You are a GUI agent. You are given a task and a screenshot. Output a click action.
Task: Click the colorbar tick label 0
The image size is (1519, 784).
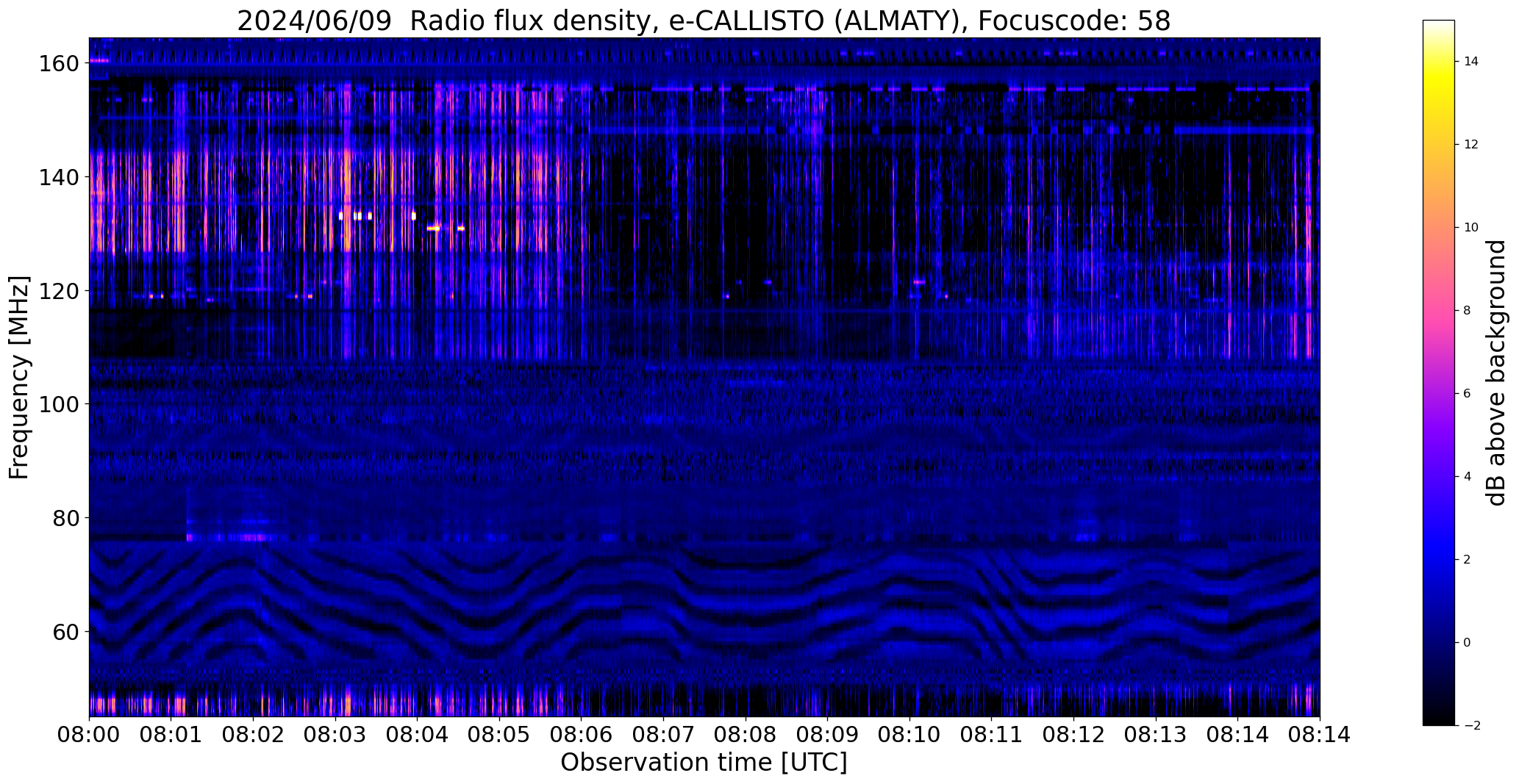point(1468,643)
